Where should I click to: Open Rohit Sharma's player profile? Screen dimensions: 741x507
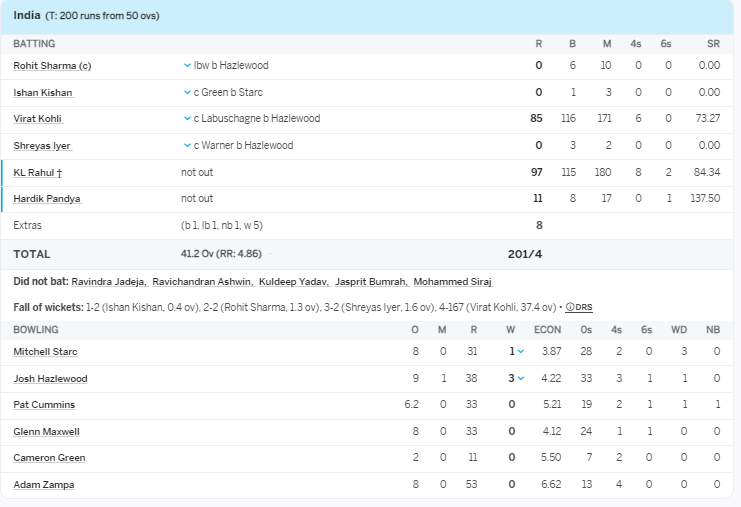51,66
